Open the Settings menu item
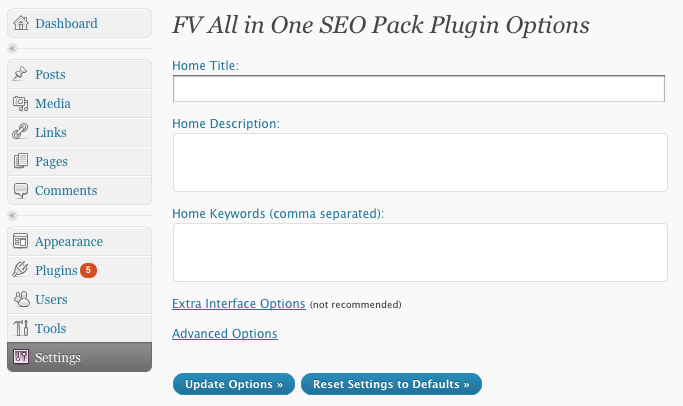This screenshot has width=683, height=406. tap(80, 357)
